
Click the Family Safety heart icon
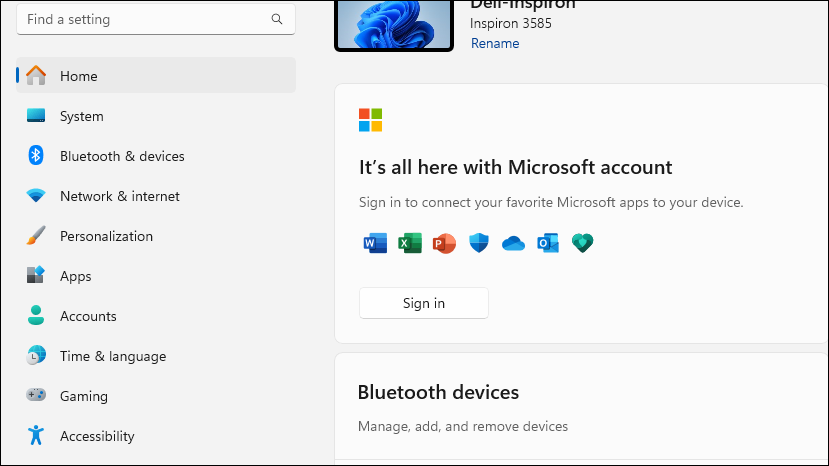pyautogui.click(x=583, y=243)
